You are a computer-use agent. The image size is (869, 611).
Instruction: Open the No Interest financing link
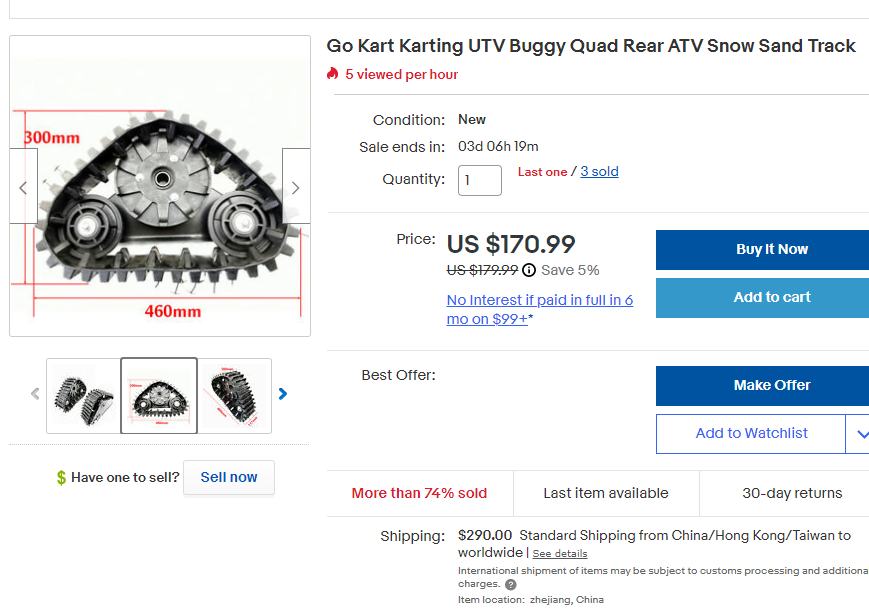pos(540,309)
